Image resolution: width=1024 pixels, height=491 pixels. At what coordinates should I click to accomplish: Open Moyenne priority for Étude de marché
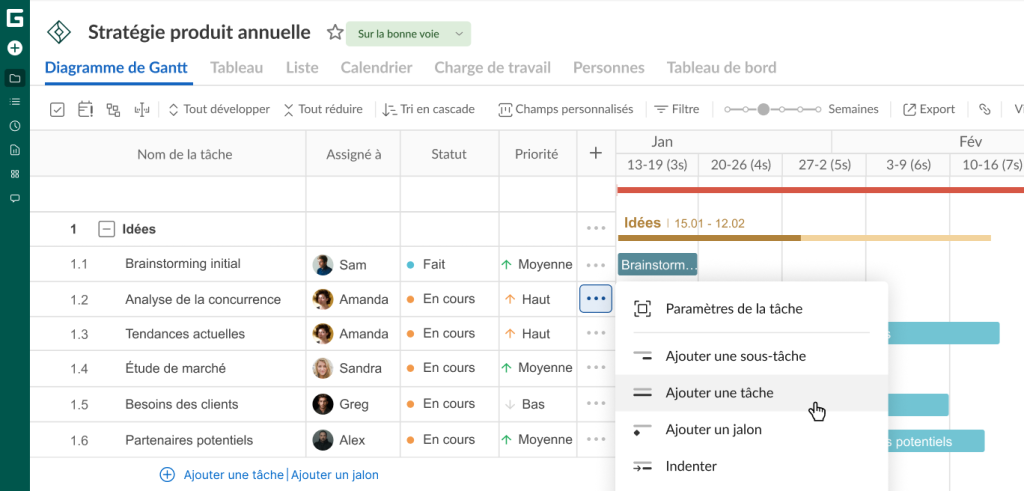[538, 368]
